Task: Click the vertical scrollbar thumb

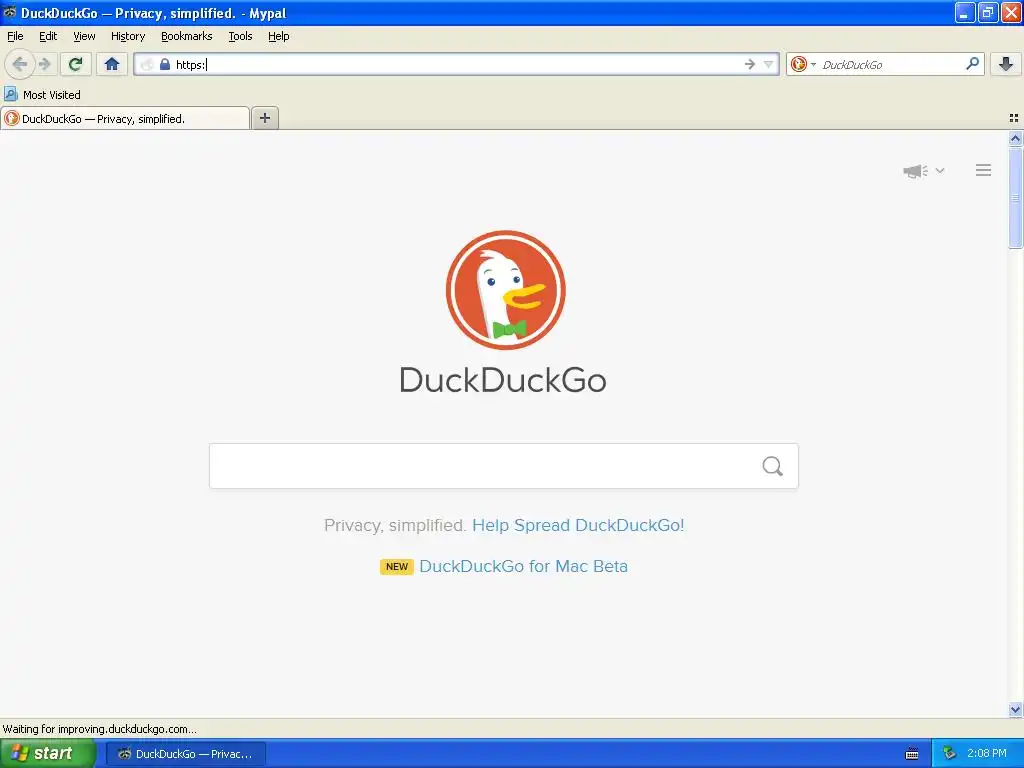Action: (x=1015, y=197)
